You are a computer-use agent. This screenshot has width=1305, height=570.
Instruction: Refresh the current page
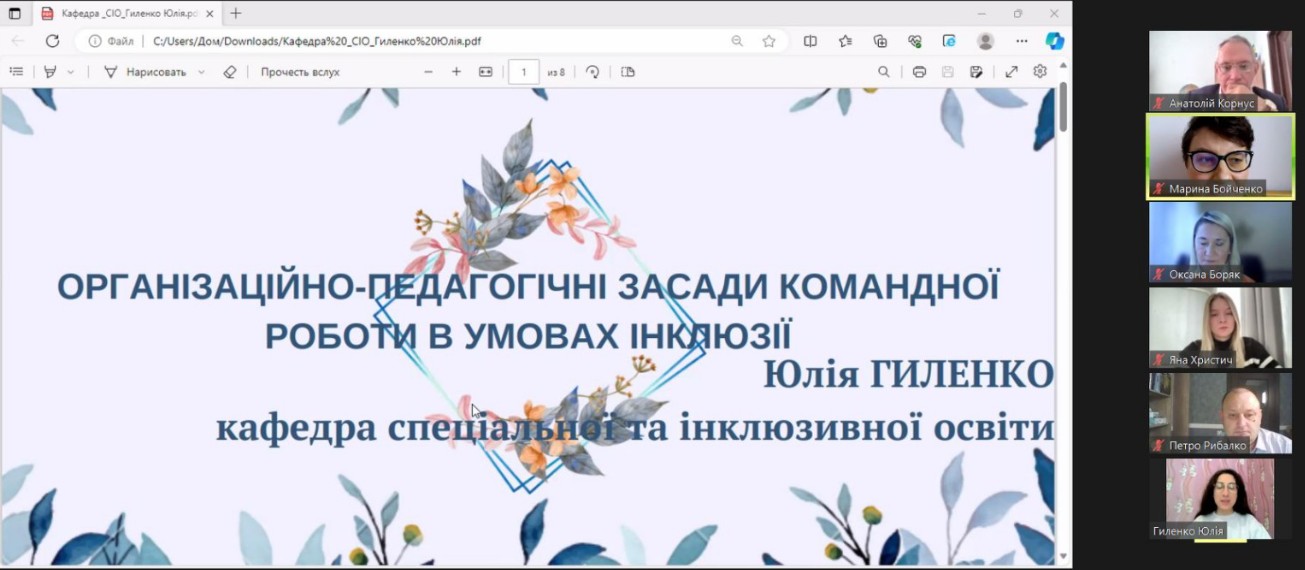pos(52,41)
